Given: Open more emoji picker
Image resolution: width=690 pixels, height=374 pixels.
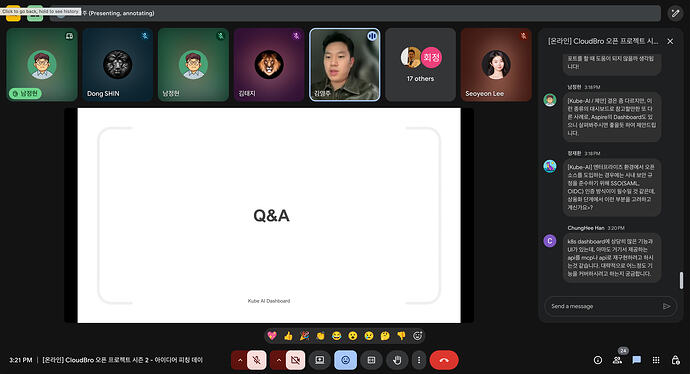Looking at the screenshot, I should tap(418, 336).
